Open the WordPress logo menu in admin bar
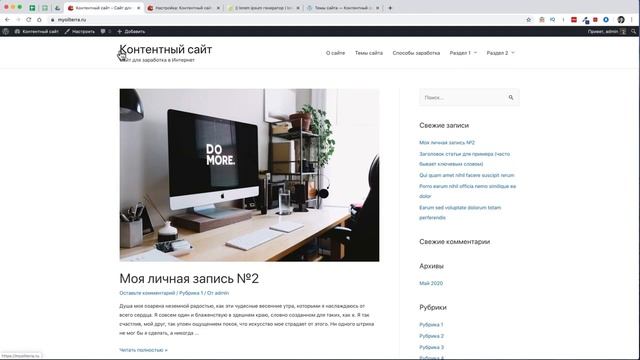This screenshot has height=360, width=640. coord(6,31)
